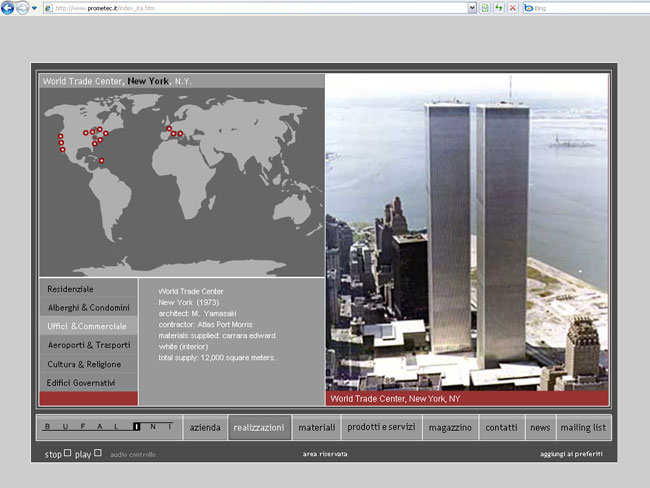The width and height of the screenshot is (650, 488).
Task: Select the Aeroporti & Trasporti category
Action: (89, 345)
